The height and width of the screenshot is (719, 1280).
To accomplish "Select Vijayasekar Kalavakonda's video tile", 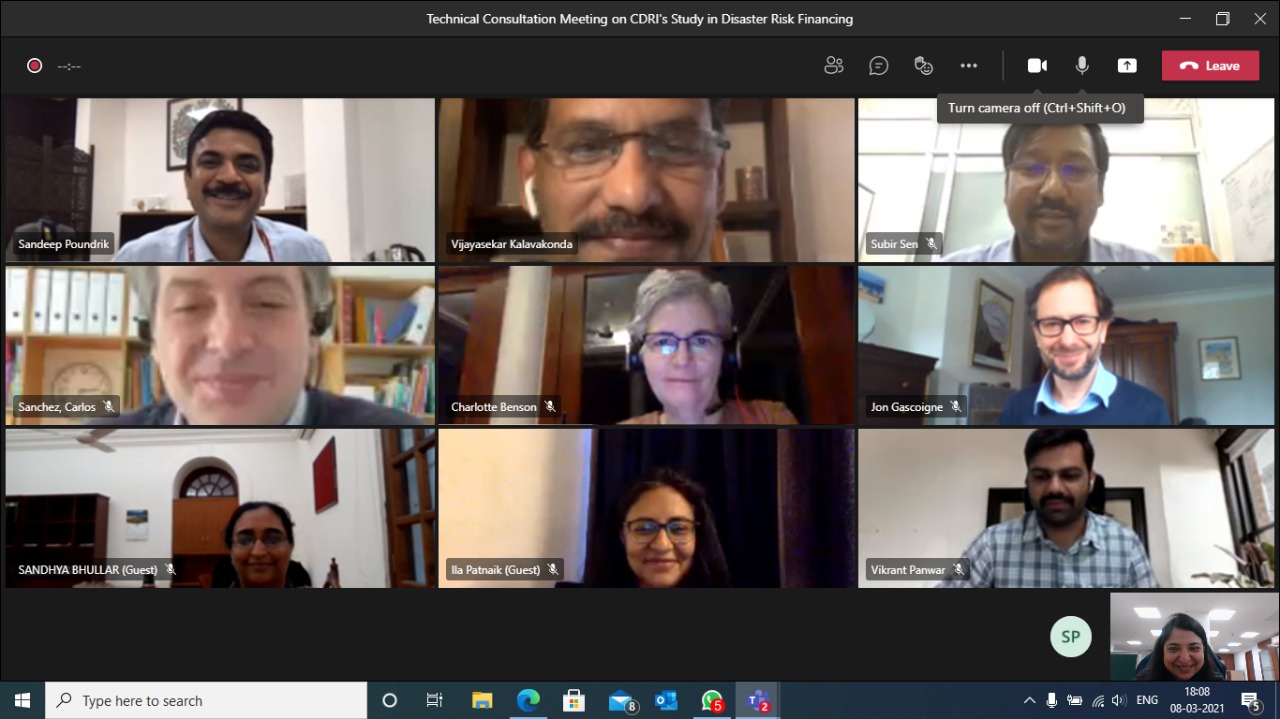I will 646,180.
